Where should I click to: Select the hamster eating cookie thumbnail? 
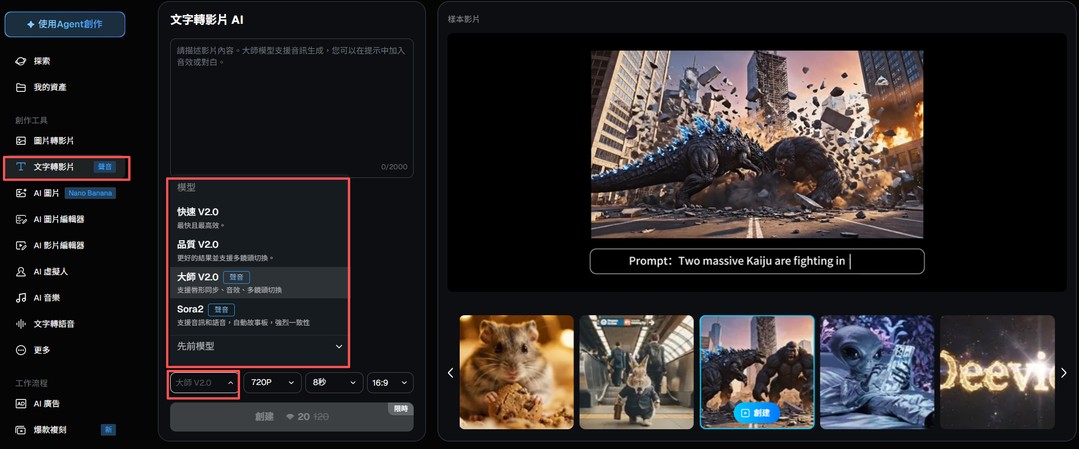[516, 372]
